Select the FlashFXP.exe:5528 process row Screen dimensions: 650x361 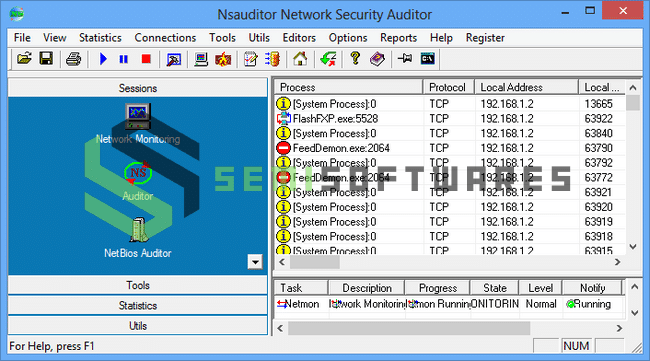click(x=449, y=119)
